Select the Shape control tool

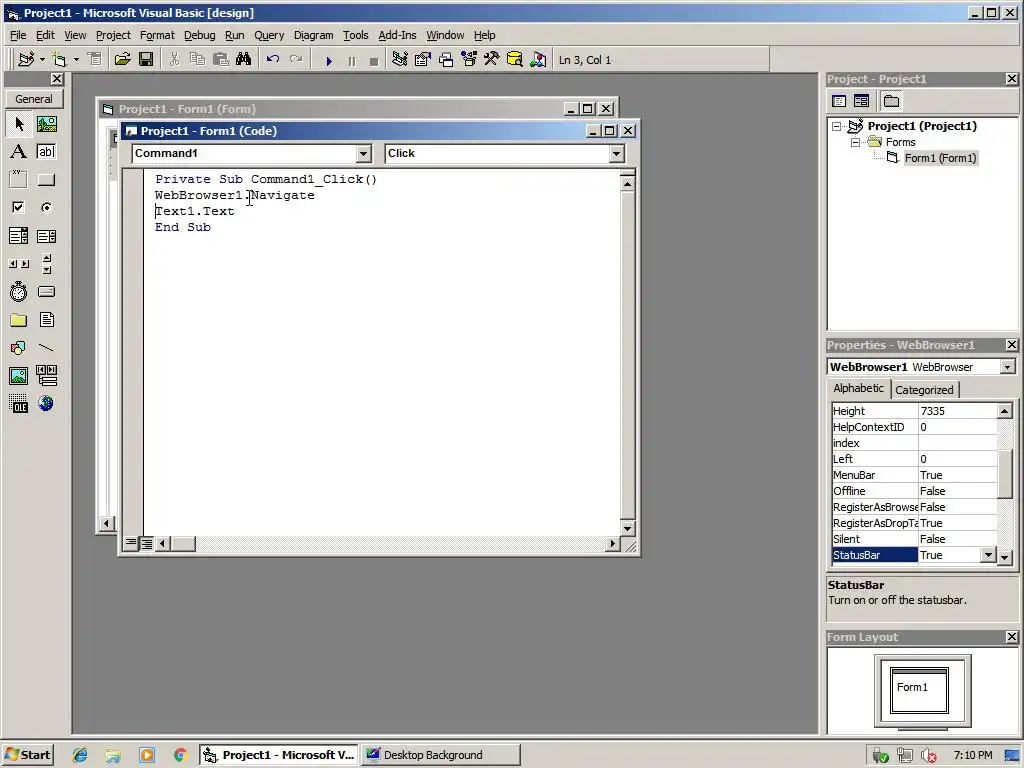[18, 347]
